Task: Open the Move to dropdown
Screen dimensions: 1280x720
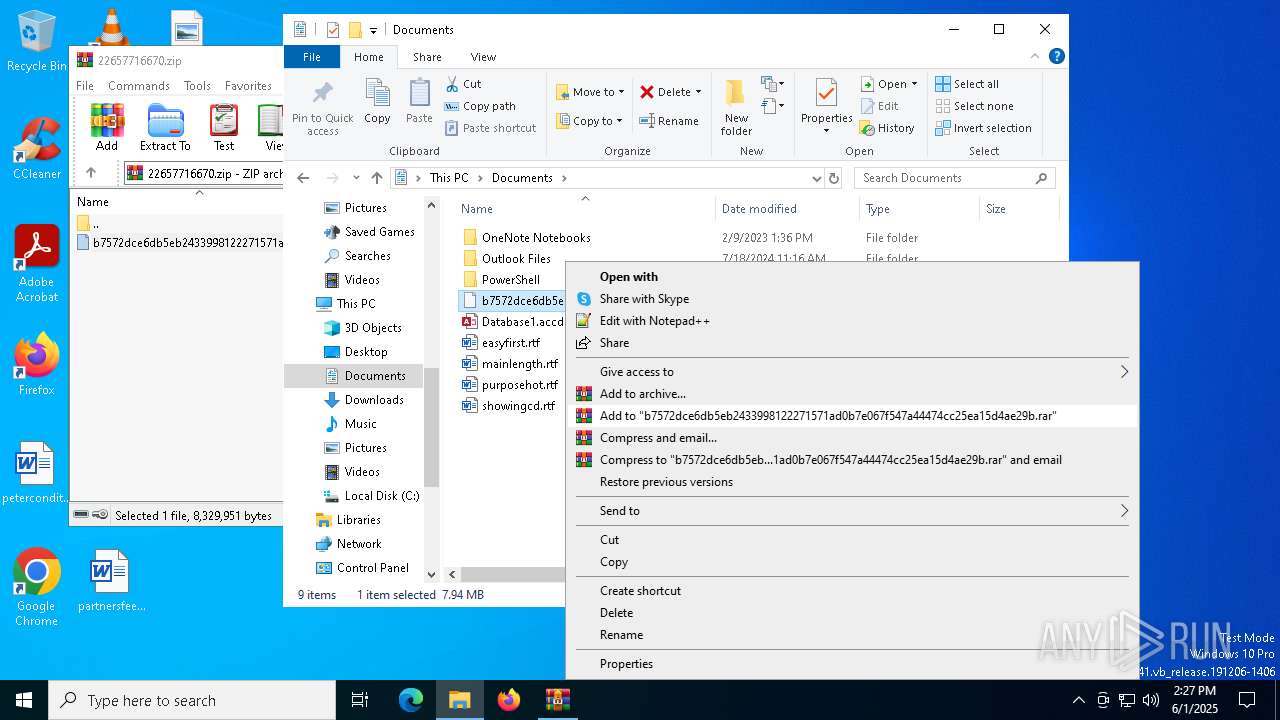Action: click(590, 92)
